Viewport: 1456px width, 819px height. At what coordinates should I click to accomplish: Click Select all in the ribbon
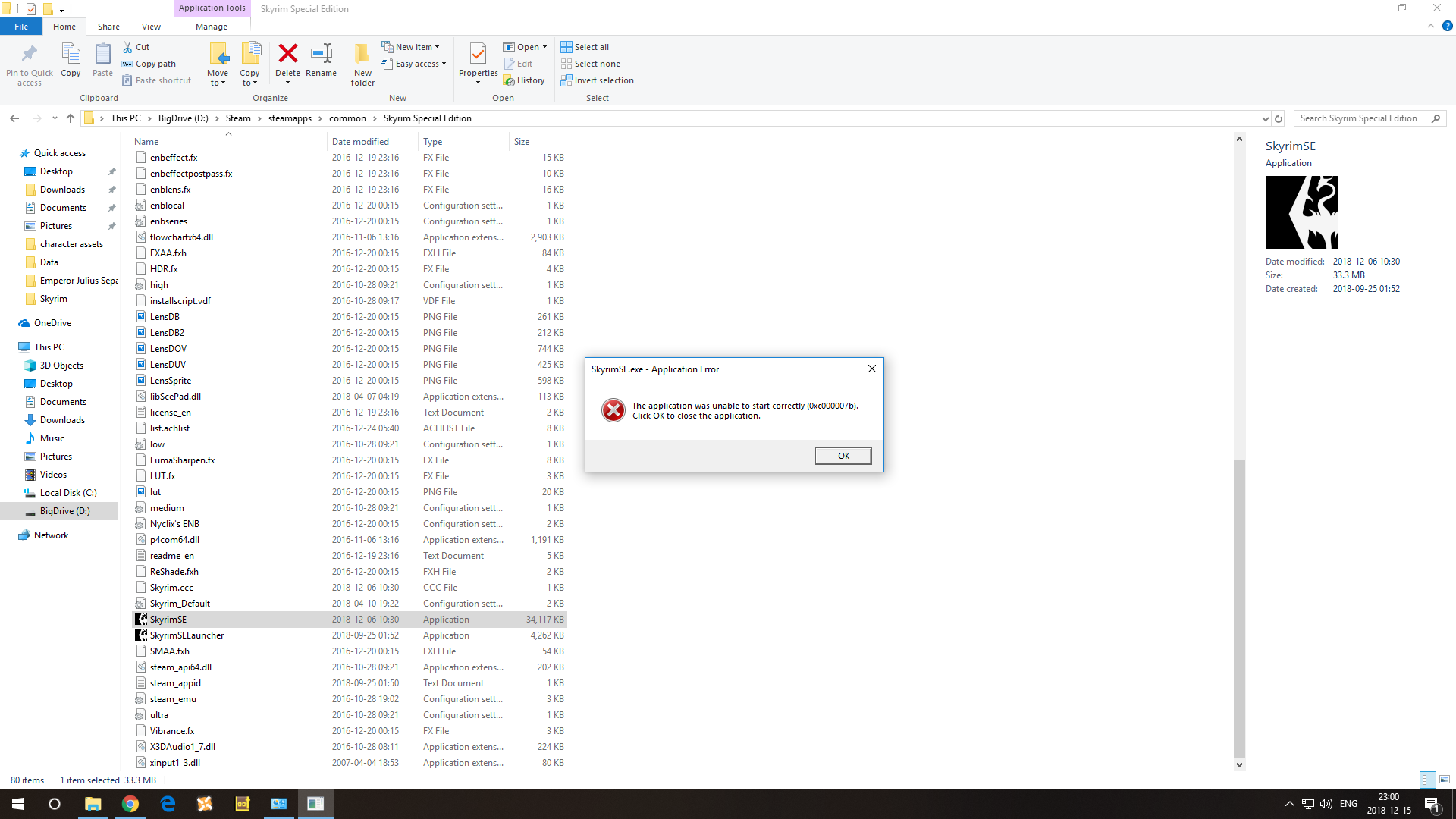585,47
